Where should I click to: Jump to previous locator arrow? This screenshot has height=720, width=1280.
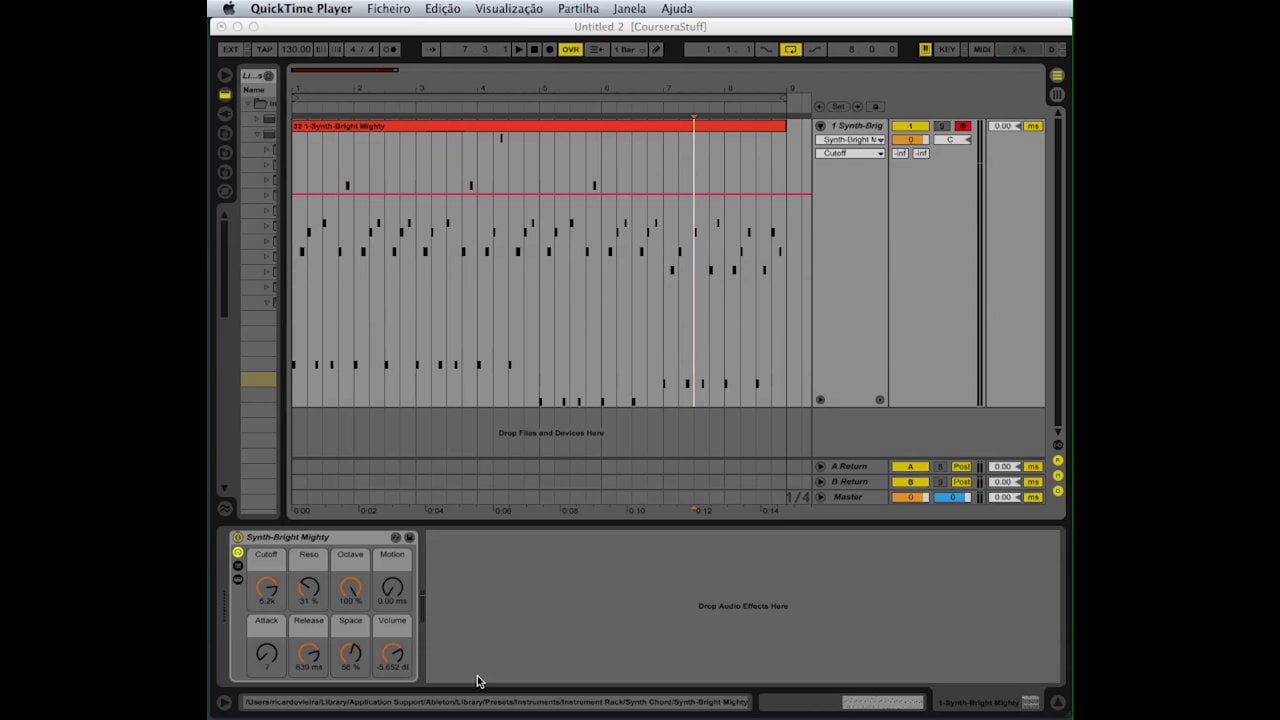(x=819, y=106)
